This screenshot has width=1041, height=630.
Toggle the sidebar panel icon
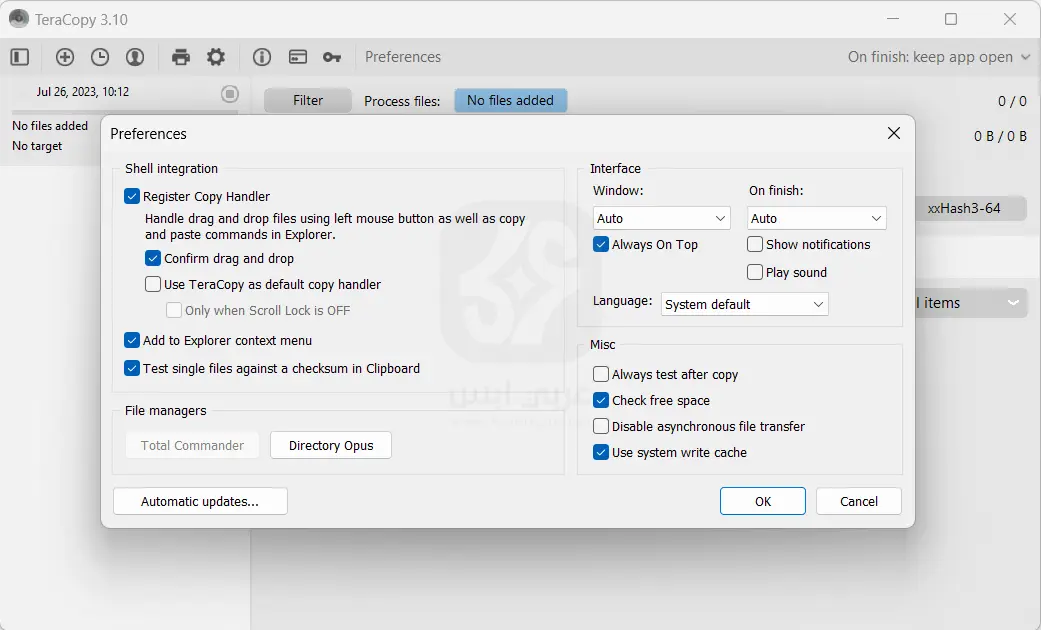[20, 57]
